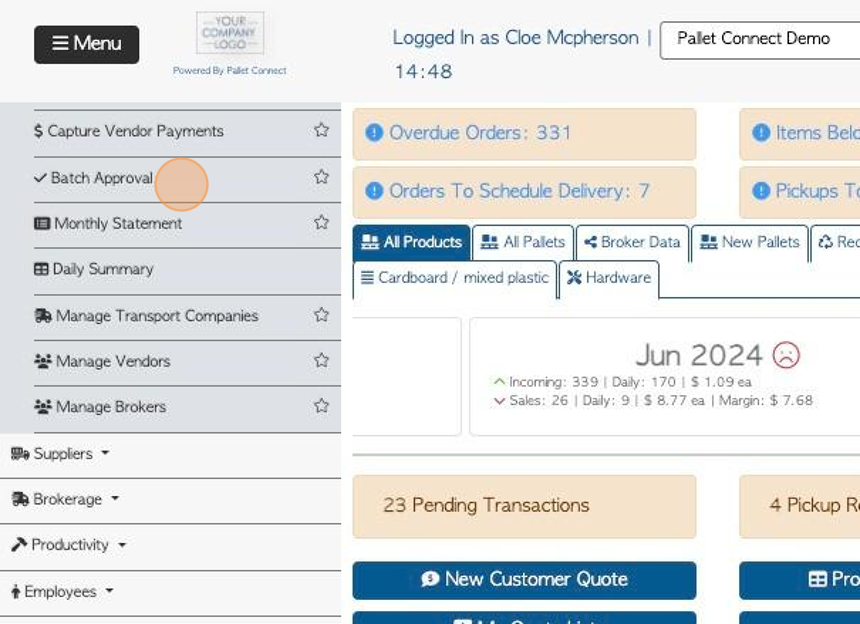This screenshot has height=624, width=860.
Task: Click the Manage Transport Companies truck icon
Action: (x=43, y=315)
